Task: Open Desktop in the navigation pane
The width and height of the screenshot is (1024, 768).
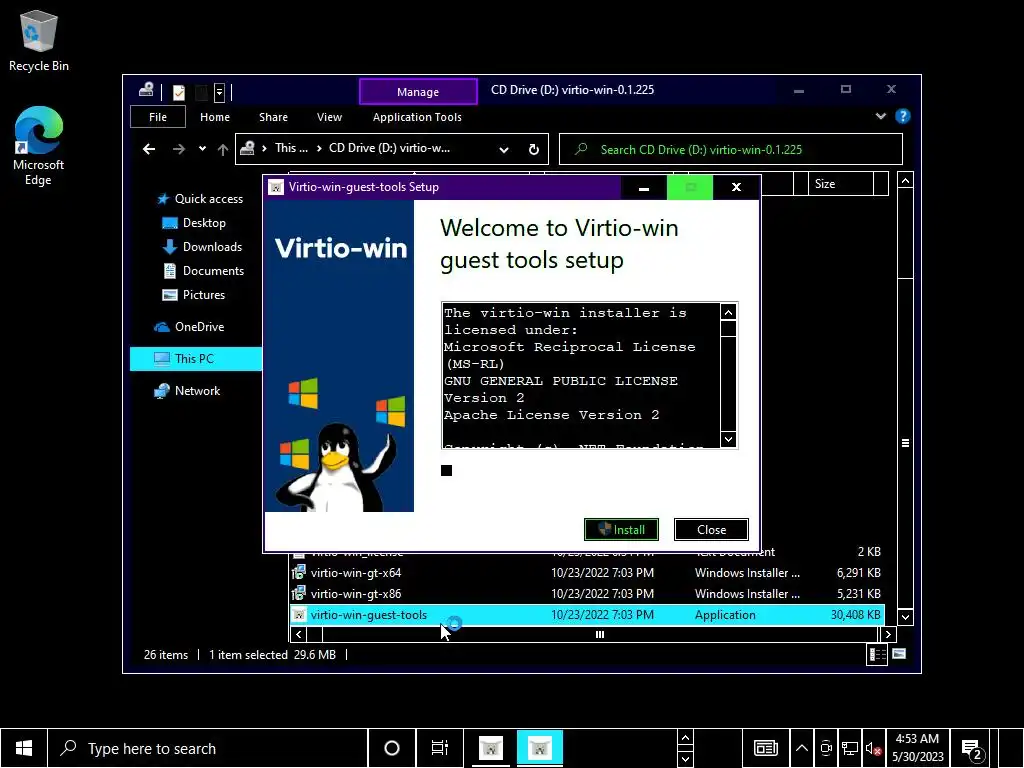Action: [194, 223]
